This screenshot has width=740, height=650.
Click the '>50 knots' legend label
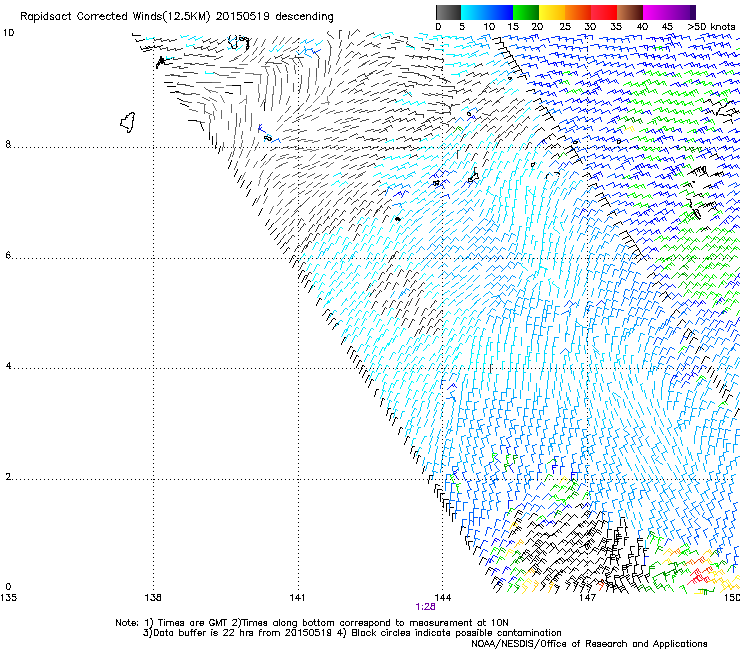click(x=711, y=27)
